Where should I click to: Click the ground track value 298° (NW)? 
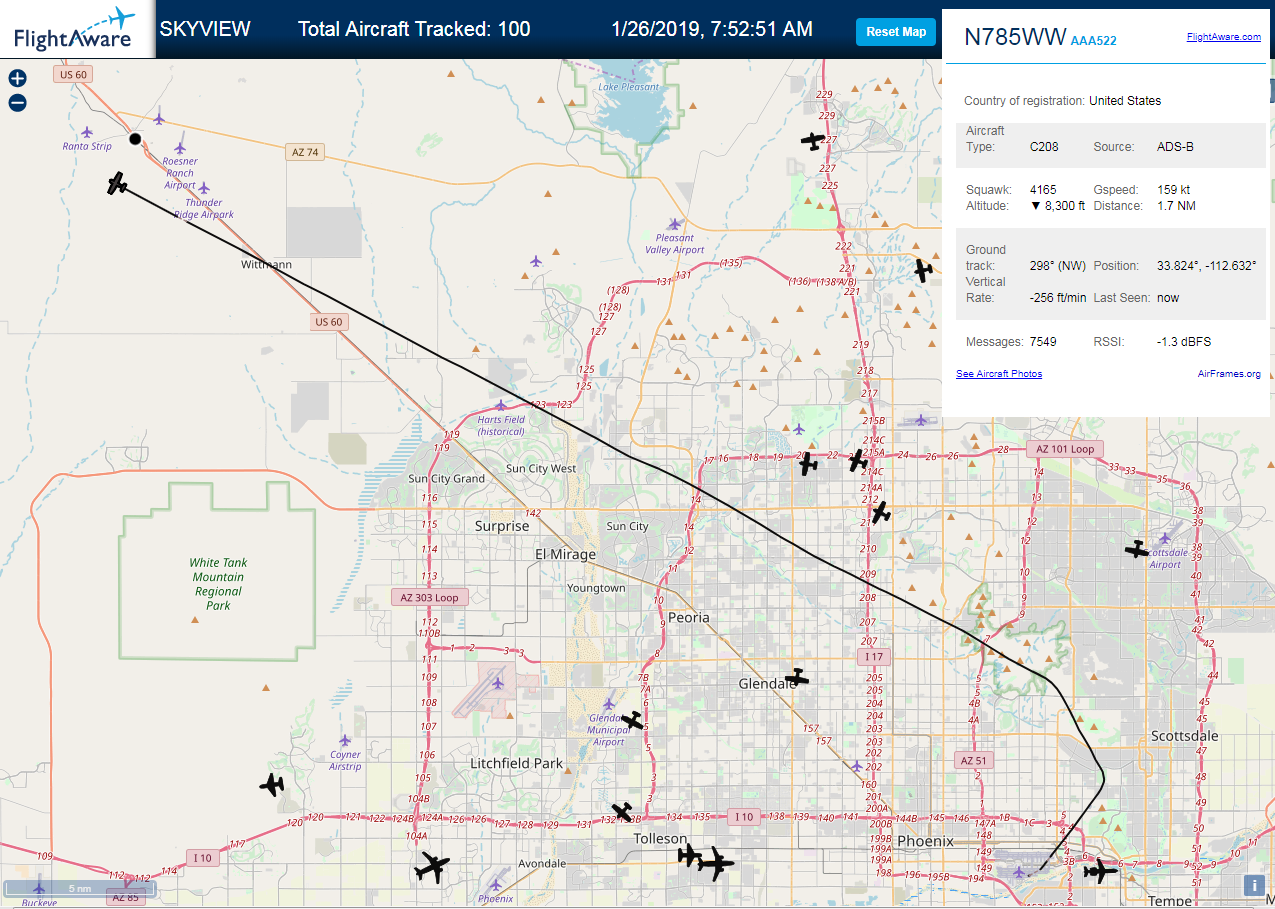pos(1057,266)
